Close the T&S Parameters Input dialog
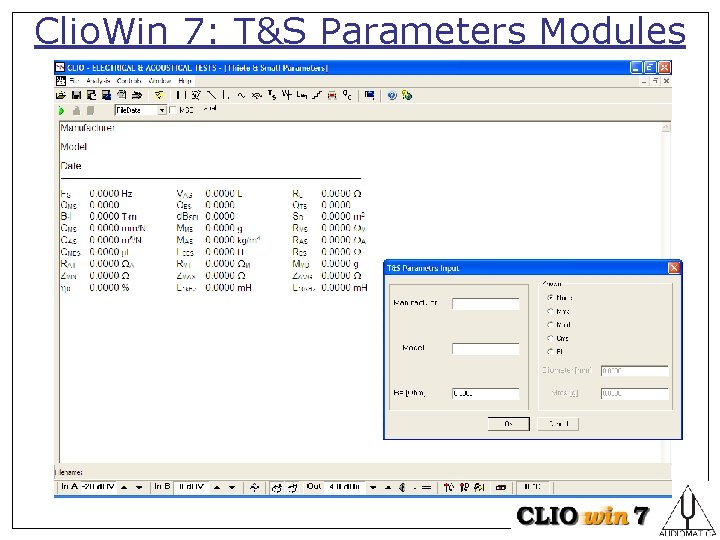Image resolution: width=720 pixels, height=540 pixels. (x=673, y=268)
